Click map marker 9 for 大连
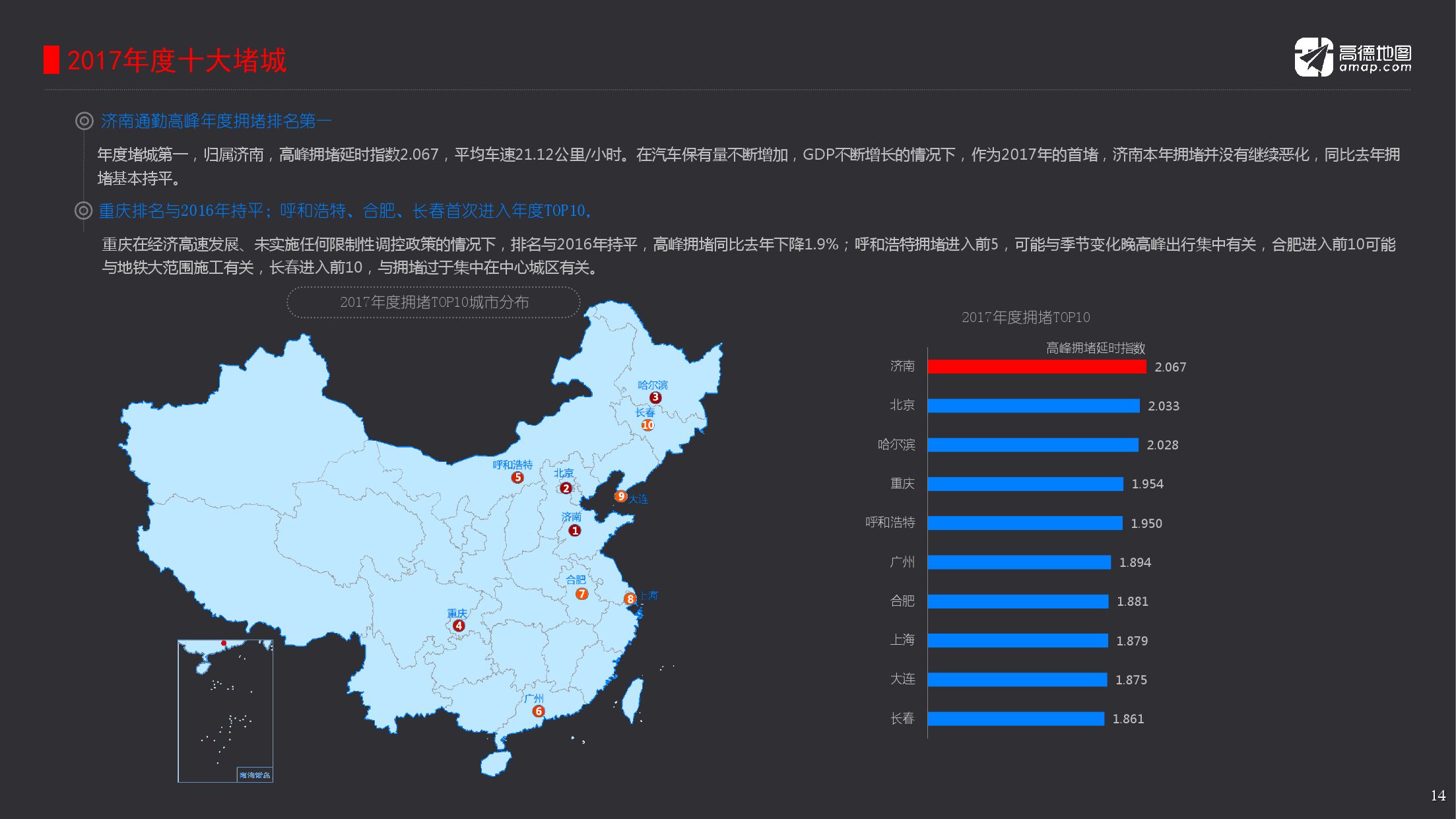1456x819 pixels. click(x=620, y=496)
